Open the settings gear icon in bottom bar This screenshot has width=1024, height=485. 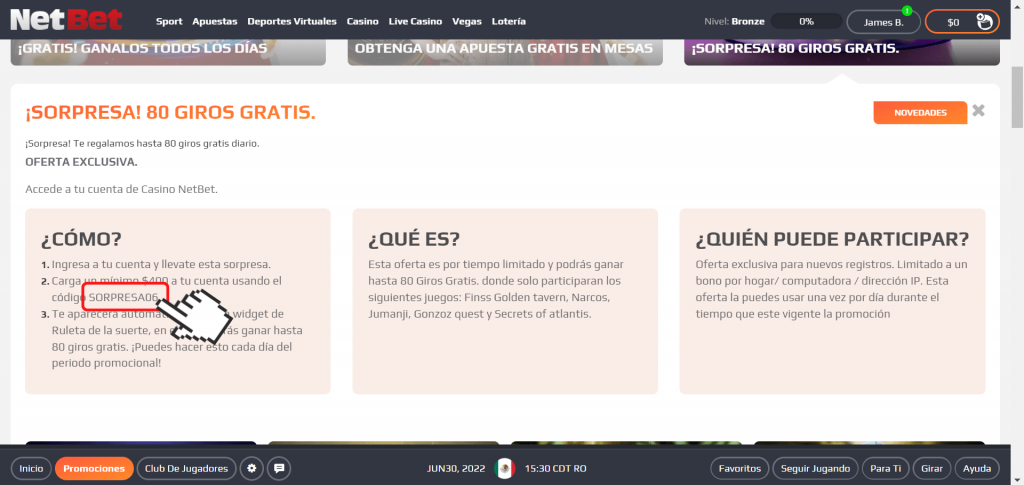pyautogui.click(x=251, y=468)
